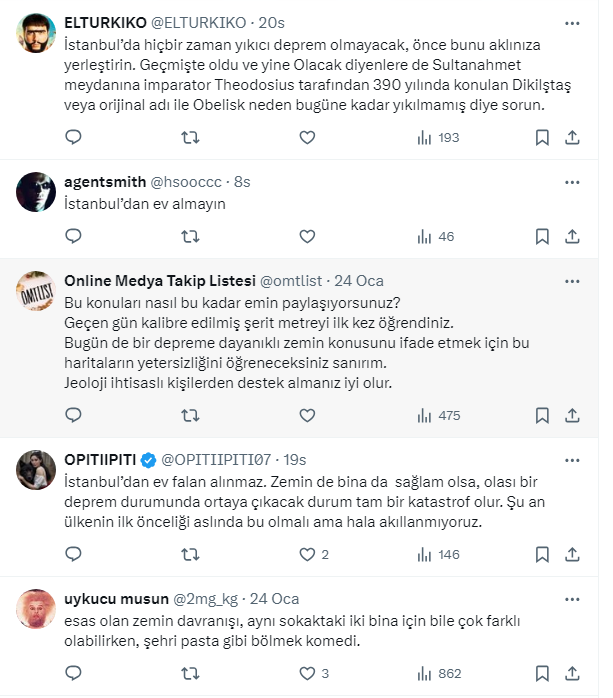The width and height of the screenshot is (613, 698).
Task: Share the OPITIIPITI tweet
Action: (x=572, y=554)
